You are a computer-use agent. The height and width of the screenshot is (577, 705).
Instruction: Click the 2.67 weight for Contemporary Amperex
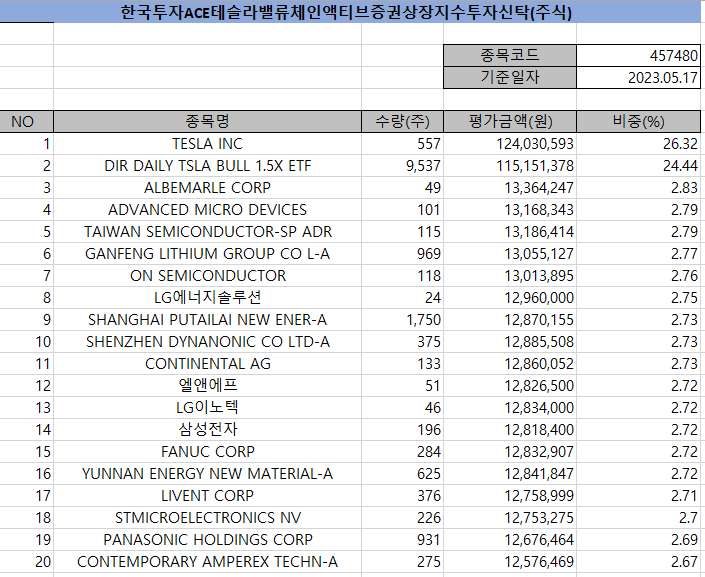(638, 563)
